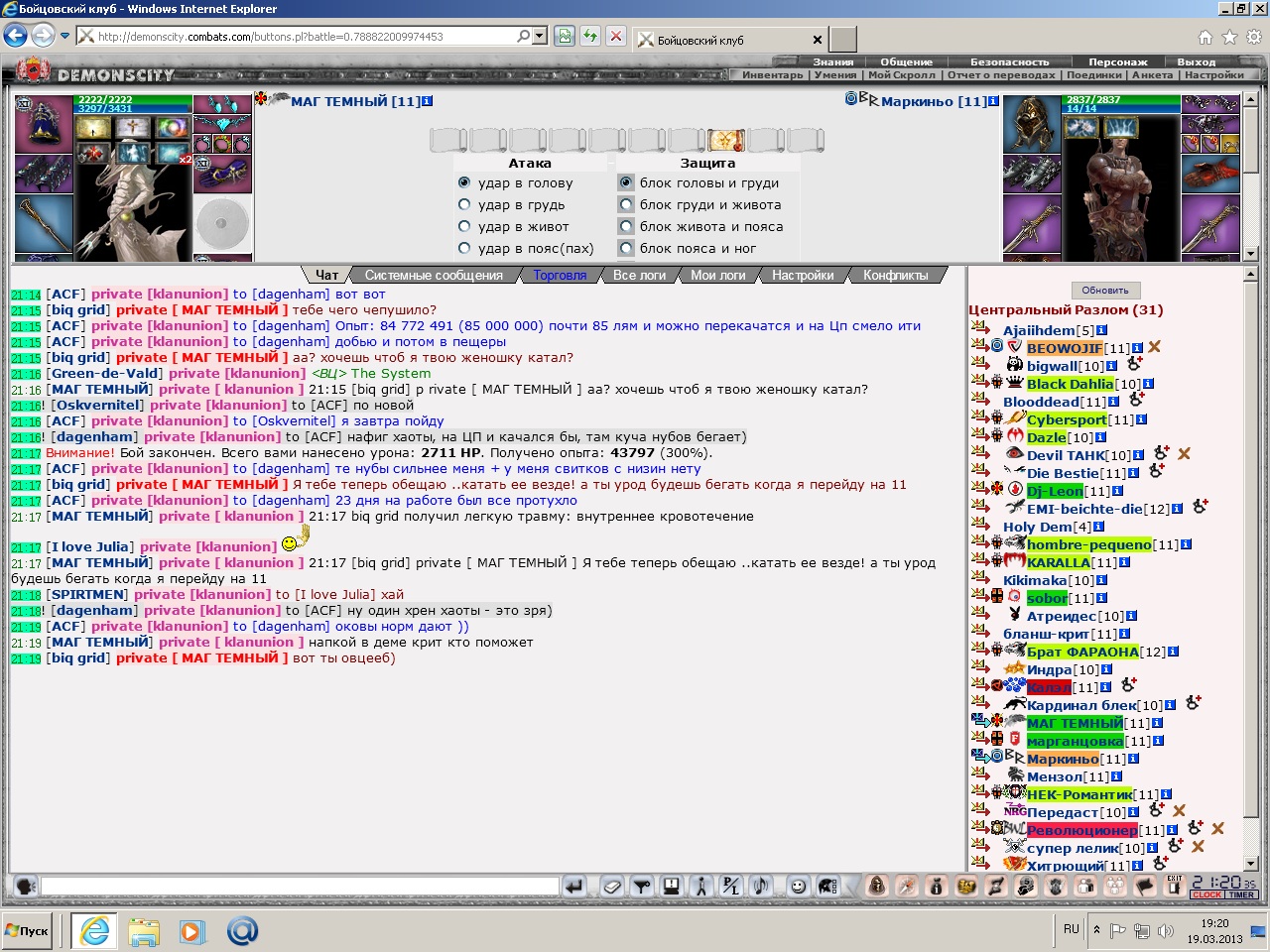Open the money bag icon
The height and width of the screenshot is (952, 1270).
pos(937,887)
